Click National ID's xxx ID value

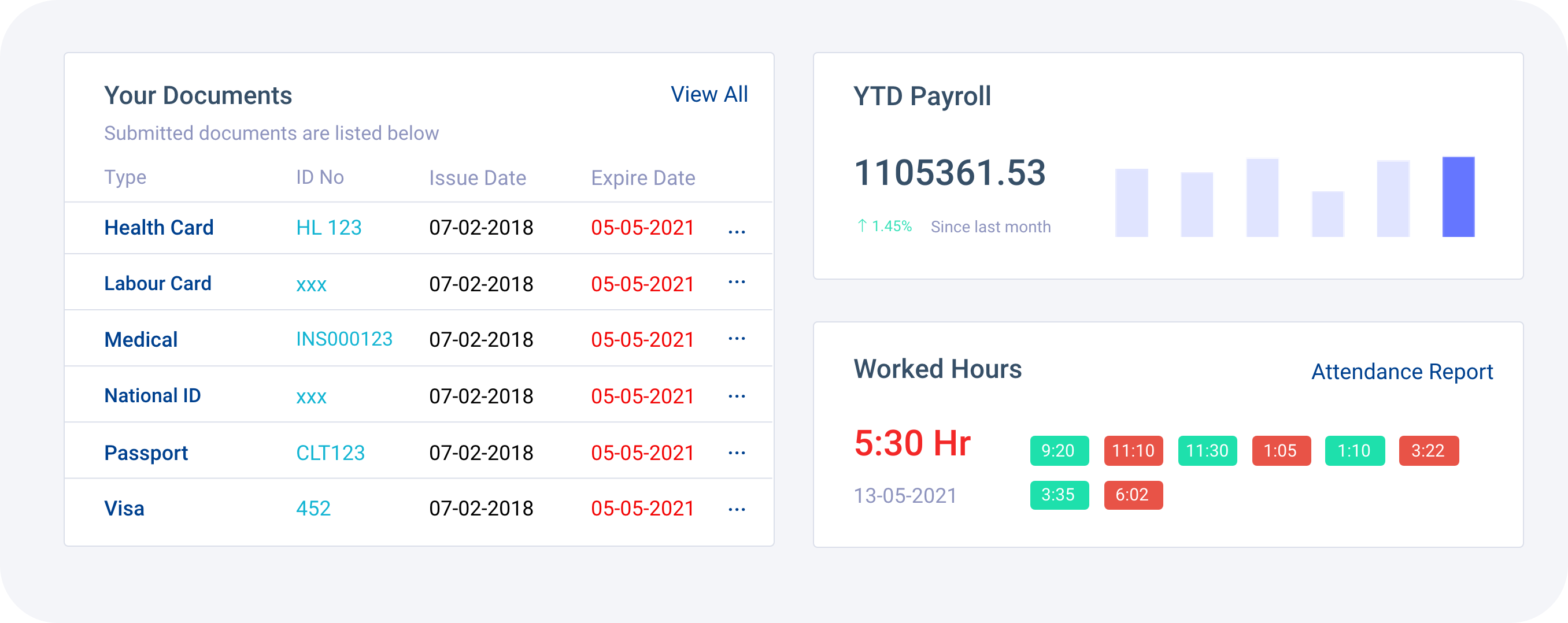(x=311, y=397)
